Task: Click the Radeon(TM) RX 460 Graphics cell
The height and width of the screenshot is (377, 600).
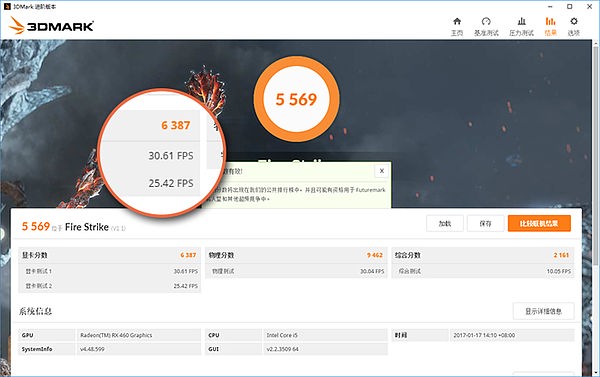Action: click(139, 335)
